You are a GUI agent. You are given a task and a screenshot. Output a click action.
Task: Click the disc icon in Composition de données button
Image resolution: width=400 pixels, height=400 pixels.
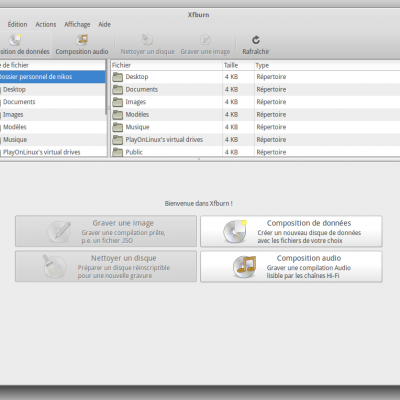point(235,231)
